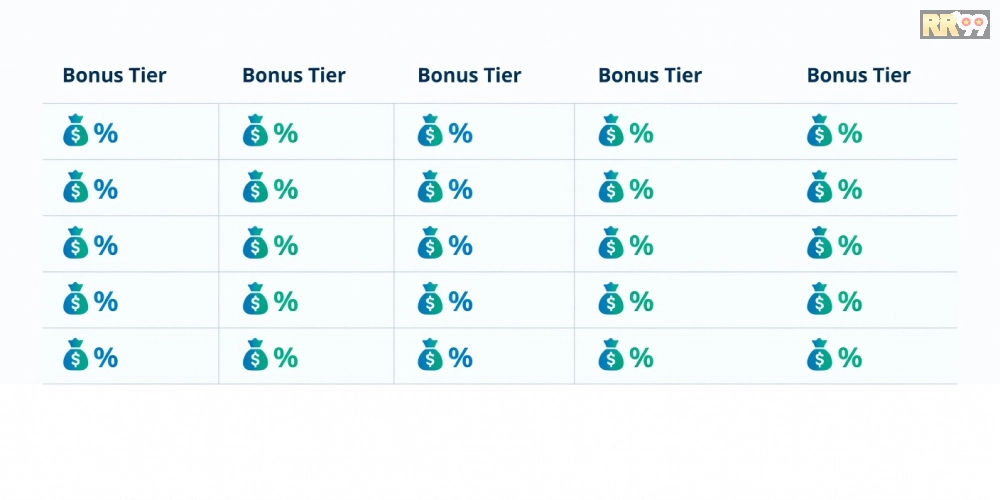This screenshot has height=500, width=1000.
Task: Click the fifth Bonus Tier column header
Action: click(x=859, y=75)
